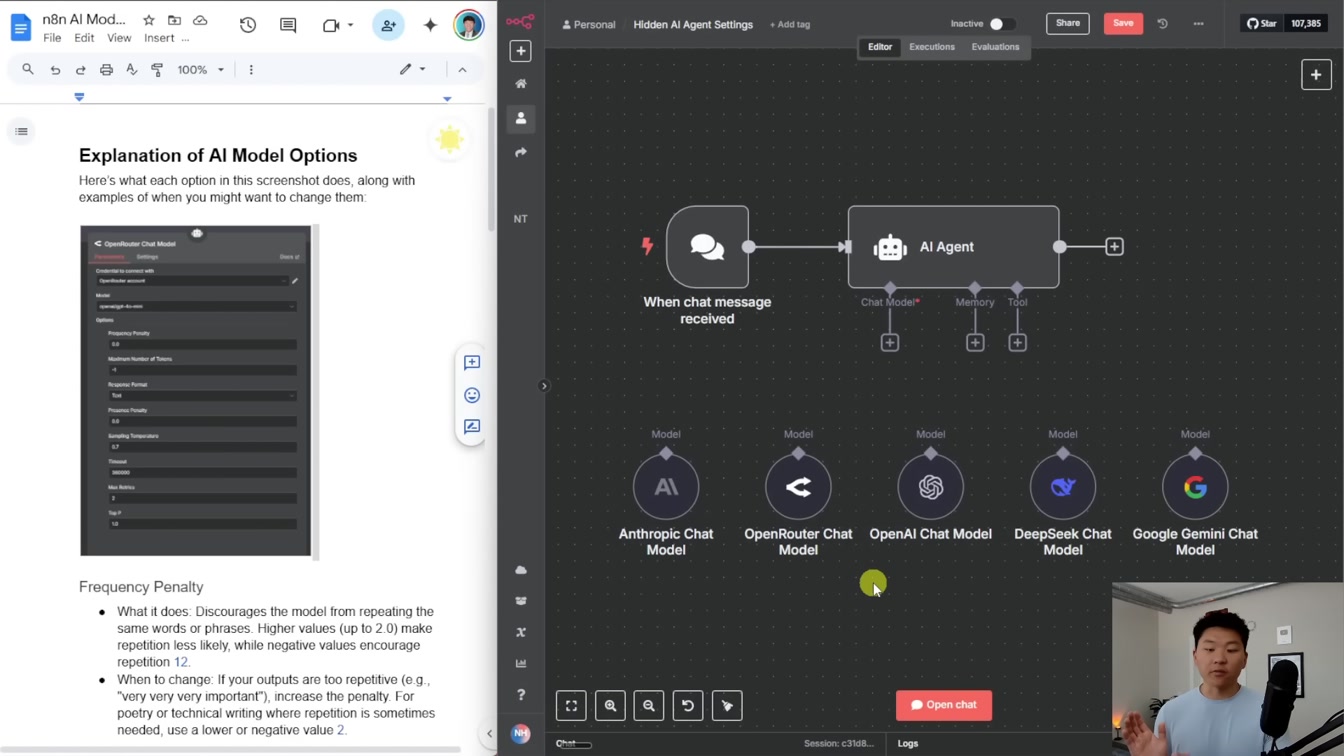This screenshot has height=756, width=1344.
Task: Click the n8n logo in the sidebar
Action: coord(520,21)
